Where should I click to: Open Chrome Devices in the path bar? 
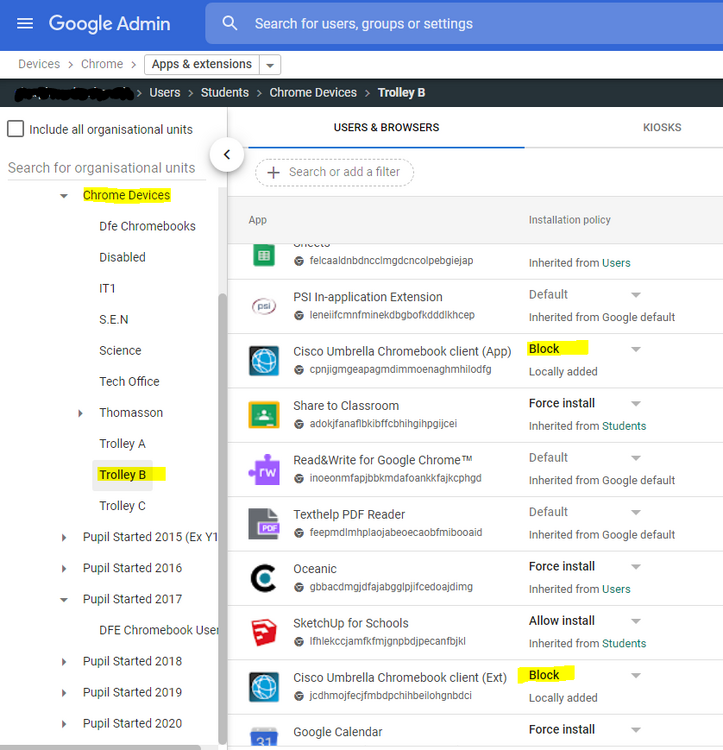(x=313, y=92)
